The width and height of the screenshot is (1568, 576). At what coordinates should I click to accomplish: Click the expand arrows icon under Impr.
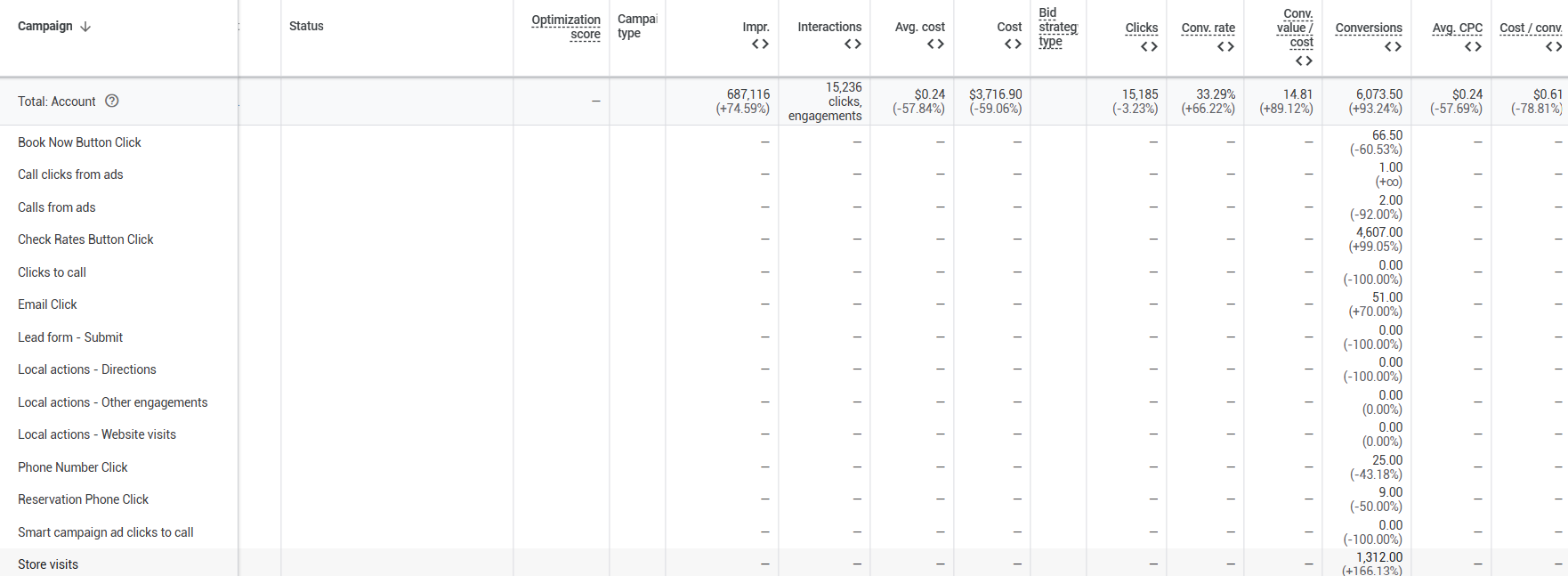coord(760,44)
